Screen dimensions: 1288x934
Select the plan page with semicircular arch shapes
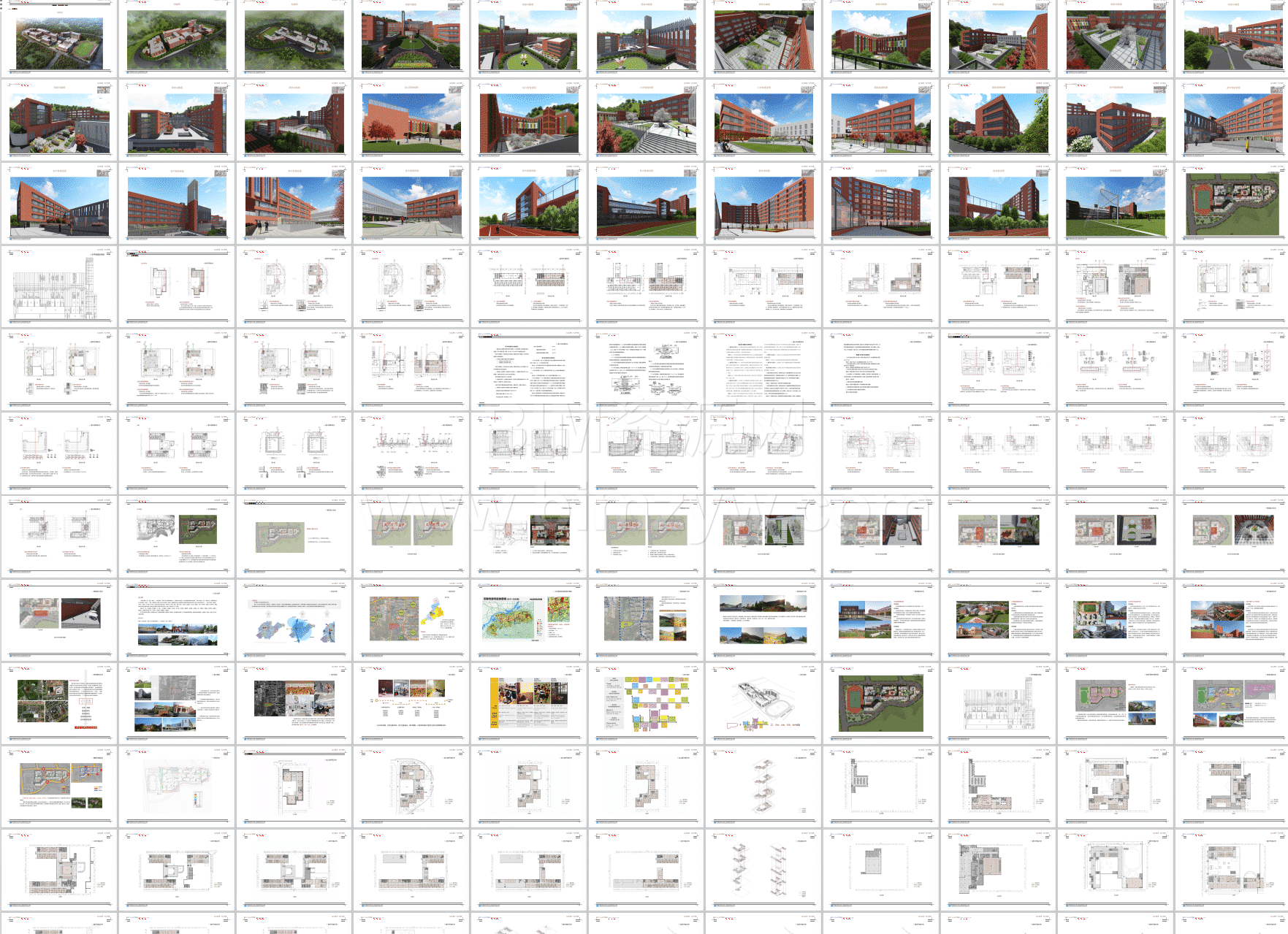click(411, 370)
